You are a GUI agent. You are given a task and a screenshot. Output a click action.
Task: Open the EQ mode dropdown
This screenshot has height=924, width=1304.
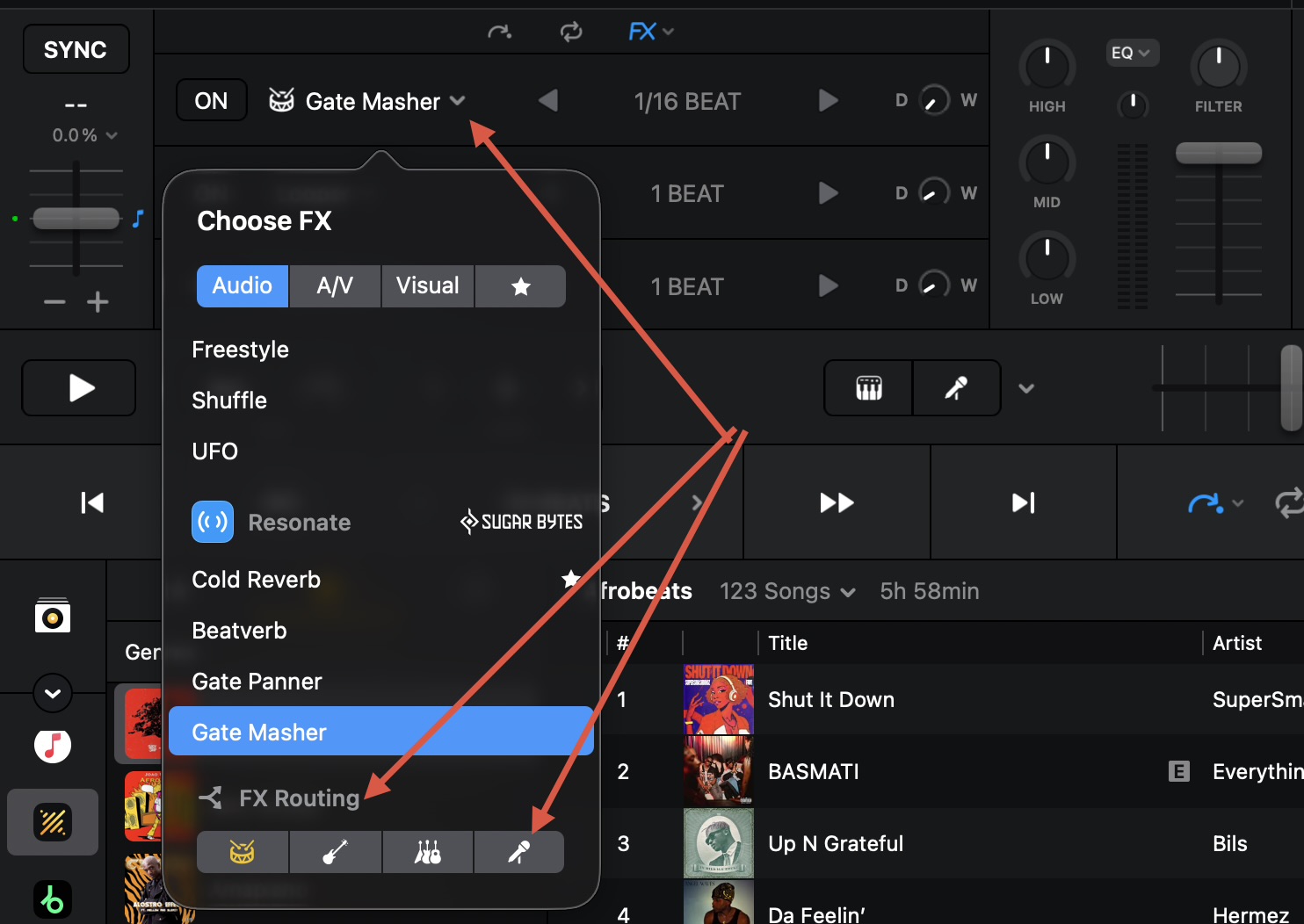pyautogui.click(x=1130, y=53)
